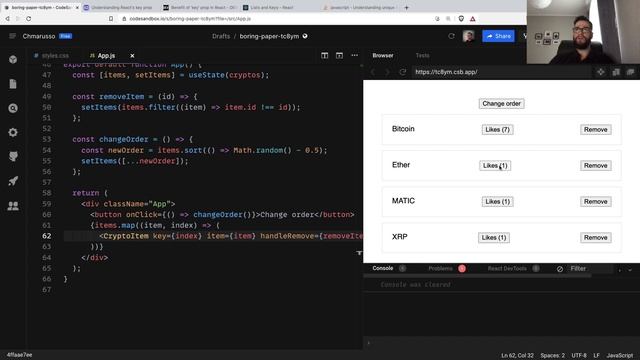Viewport: 640px width, 360px height.
Task: Switch to the Tests preview tab
Action: 422,56
